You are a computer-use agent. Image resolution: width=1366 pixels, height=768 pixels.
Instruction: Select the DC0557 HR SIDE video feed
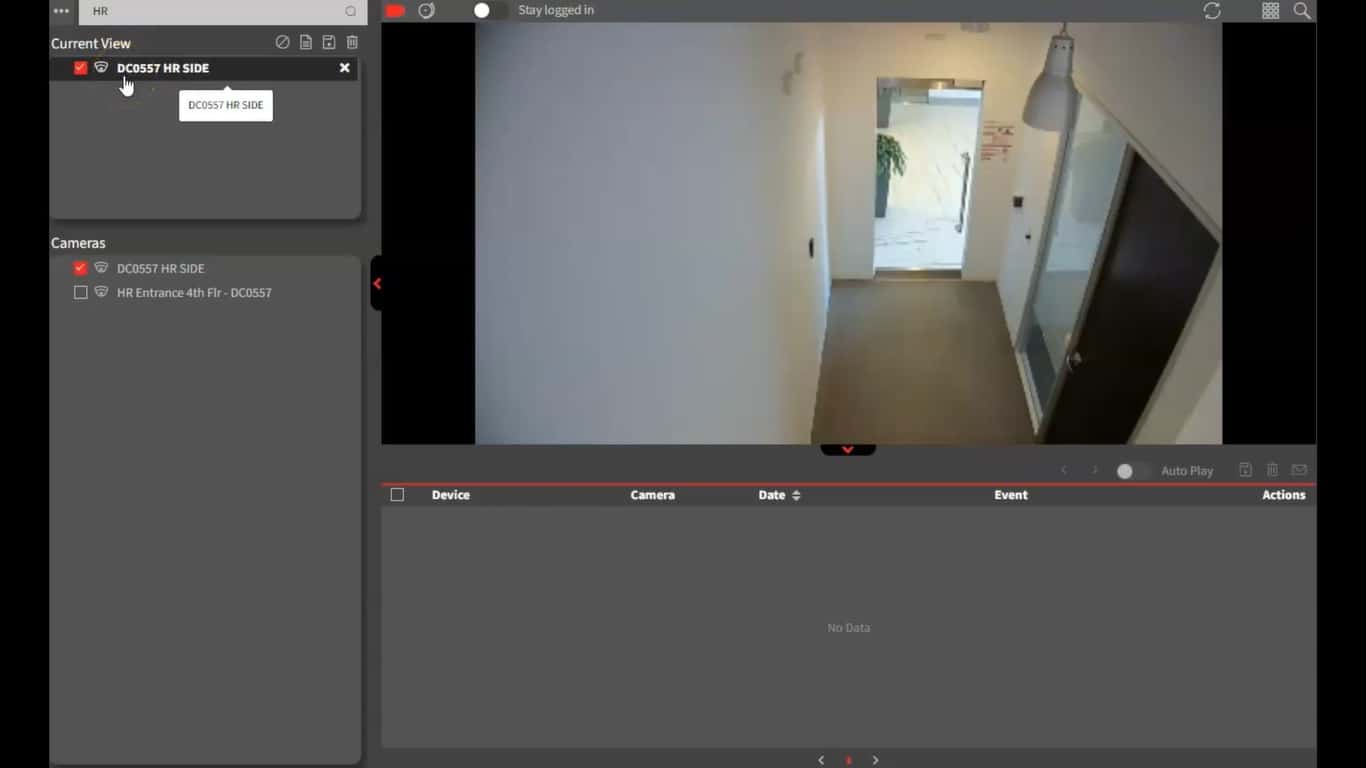click(x=848, y=233)
